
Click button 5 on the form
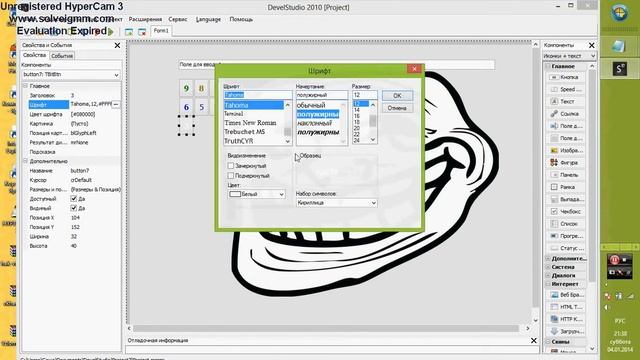201,107
